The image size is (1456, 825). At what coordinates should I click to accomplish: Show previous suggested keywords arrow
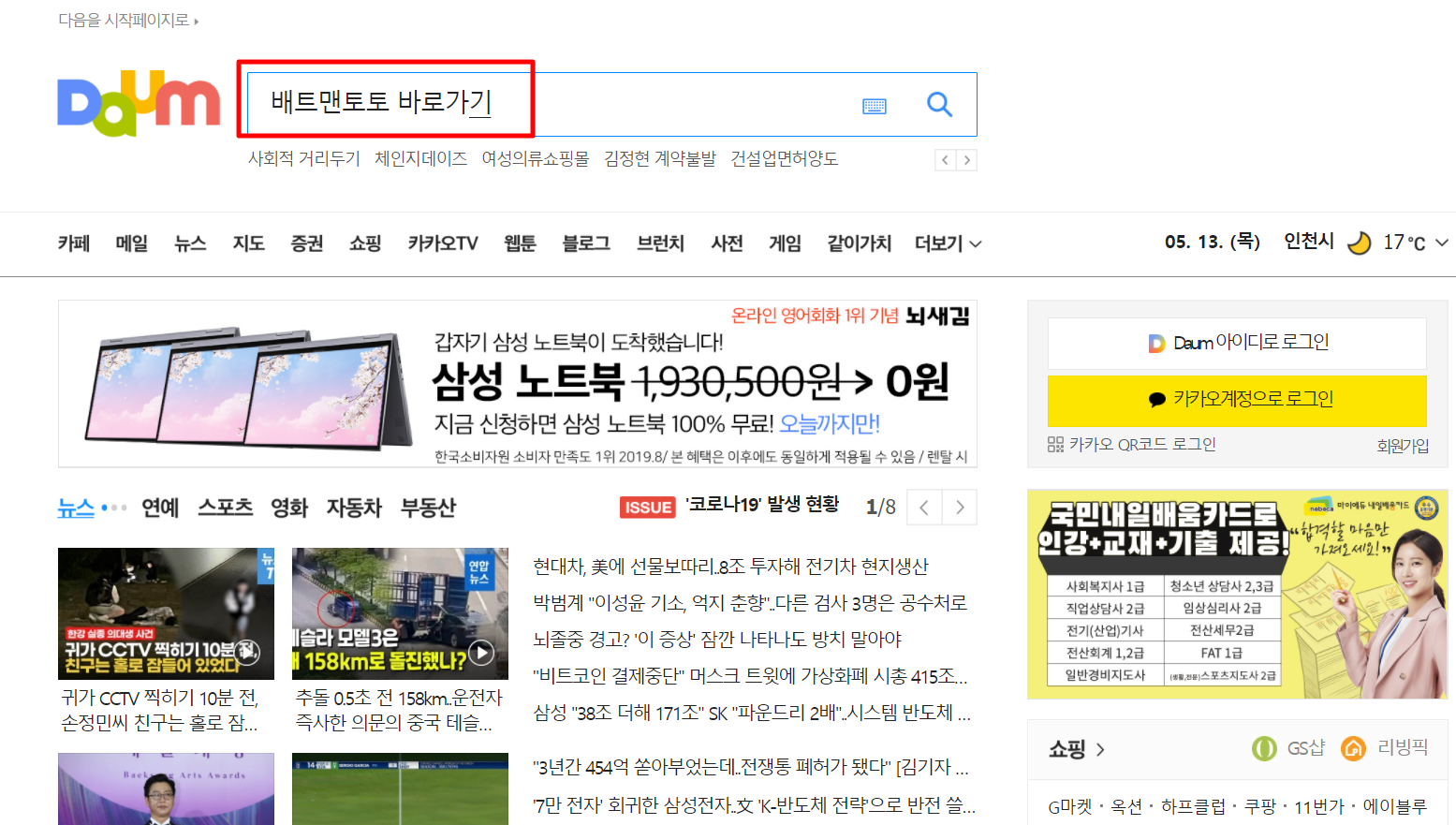(x=946, y=160)
